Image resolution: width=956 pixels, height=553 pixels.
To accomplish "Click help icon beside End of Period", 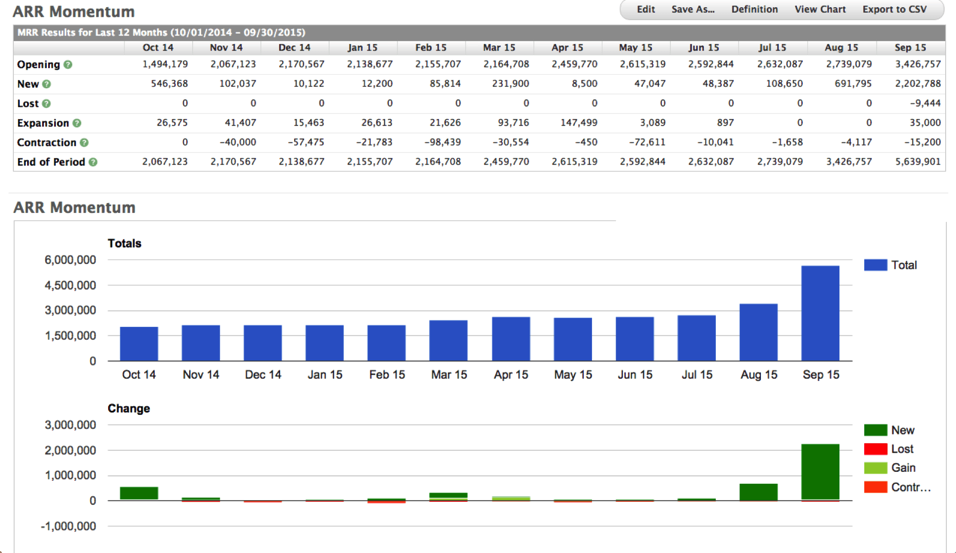I will pos(93,162).
